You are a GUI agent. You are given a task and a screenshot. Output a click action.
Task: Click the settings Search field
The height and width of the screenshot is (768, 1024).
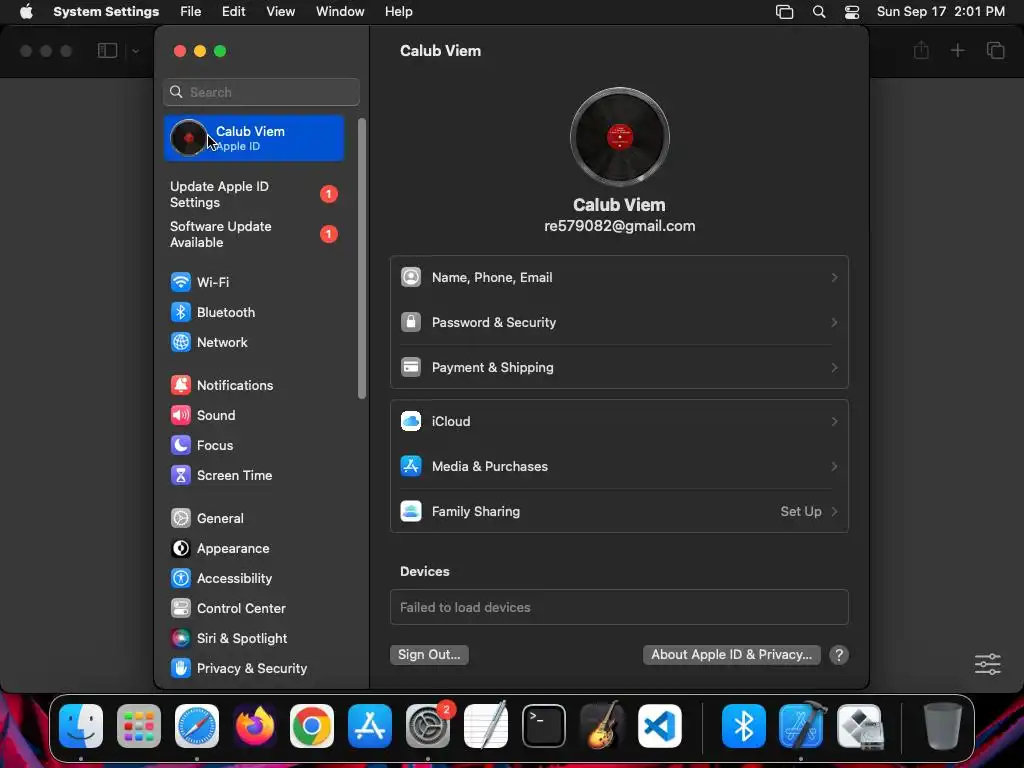[x=261, y=92]
